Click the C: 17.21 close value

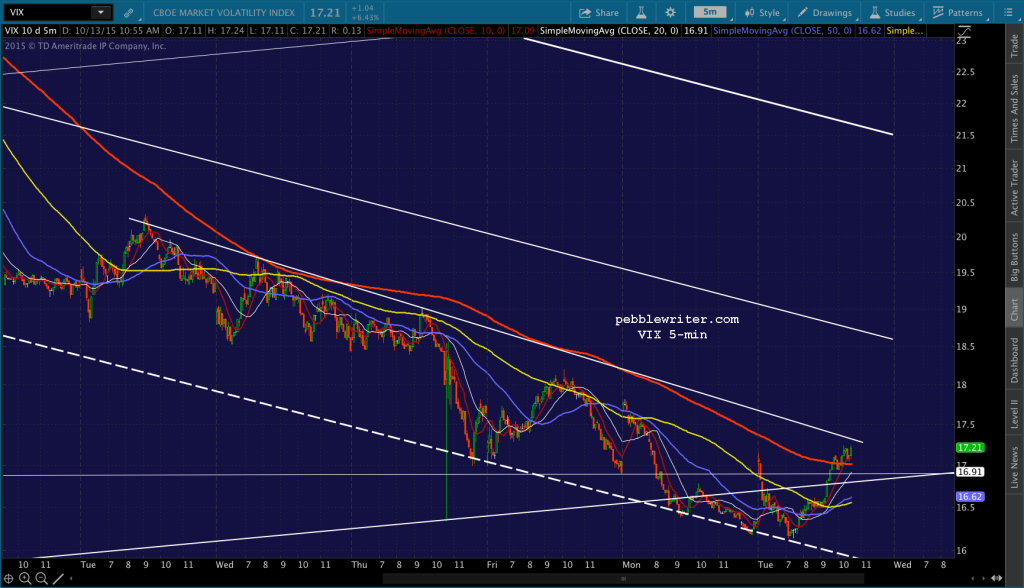point(308,31)
